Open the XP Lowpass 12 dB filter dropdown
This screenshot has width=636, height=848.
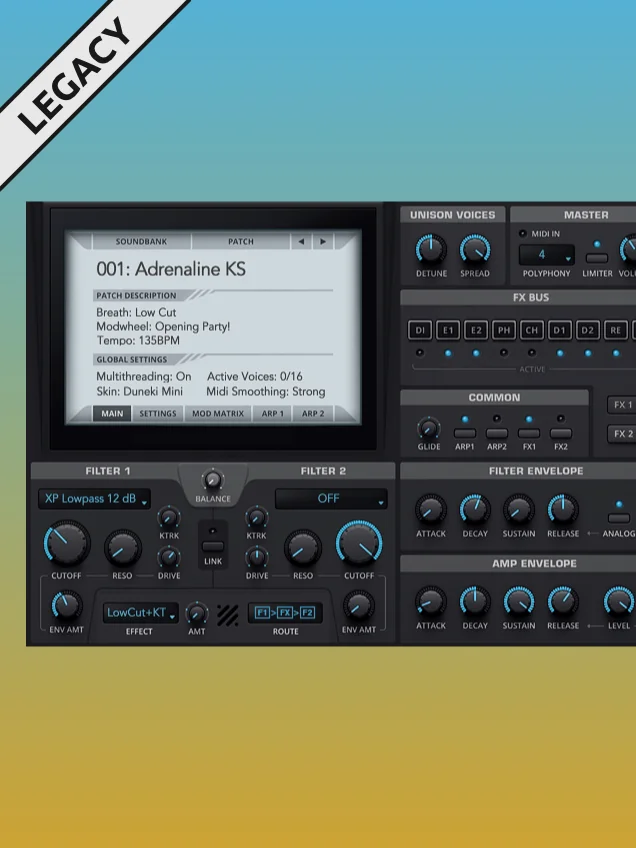coord(95,499)
